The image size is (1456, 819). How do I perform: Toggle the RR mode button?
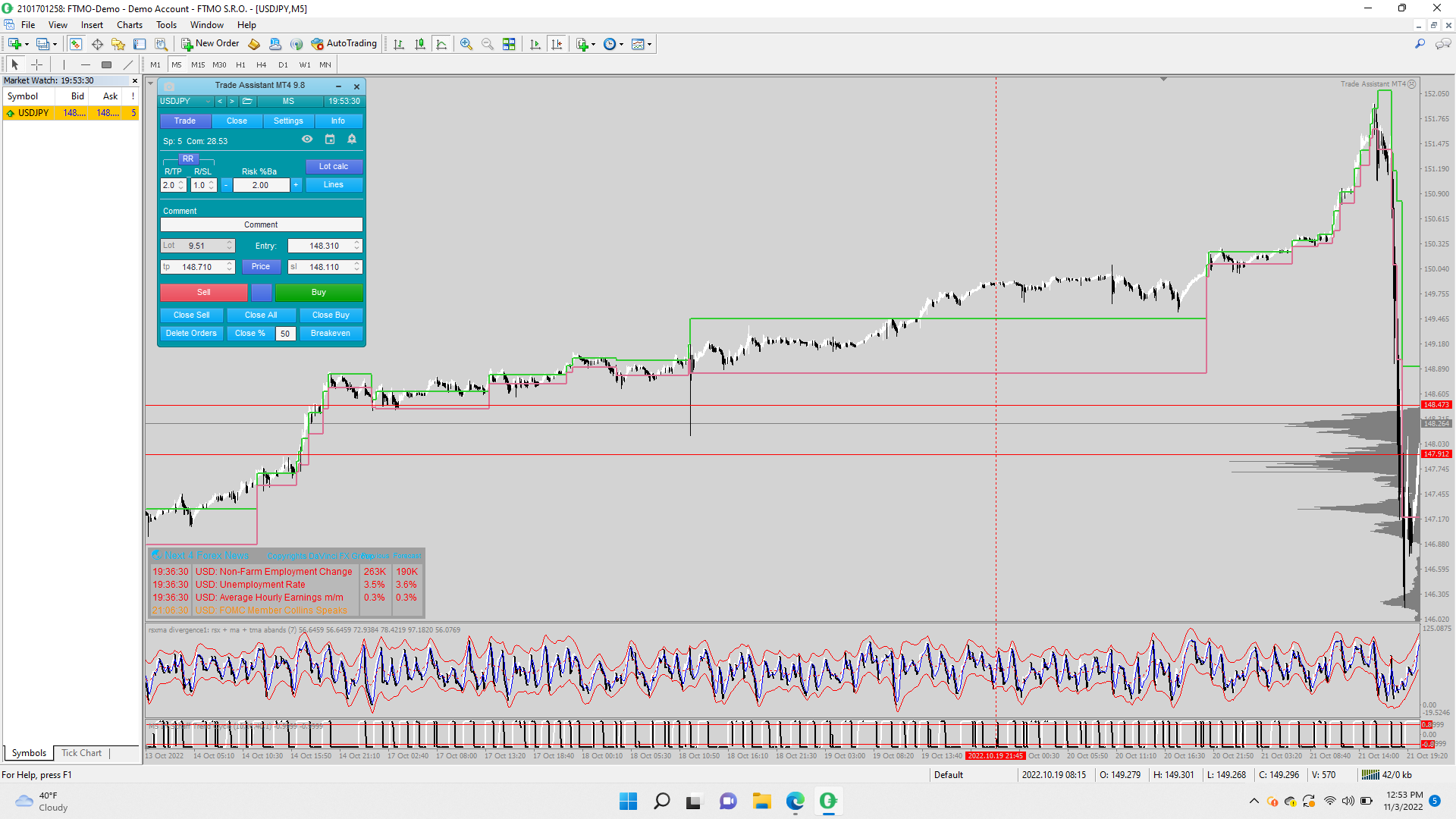pyautogui.click(x=188, y=159)
